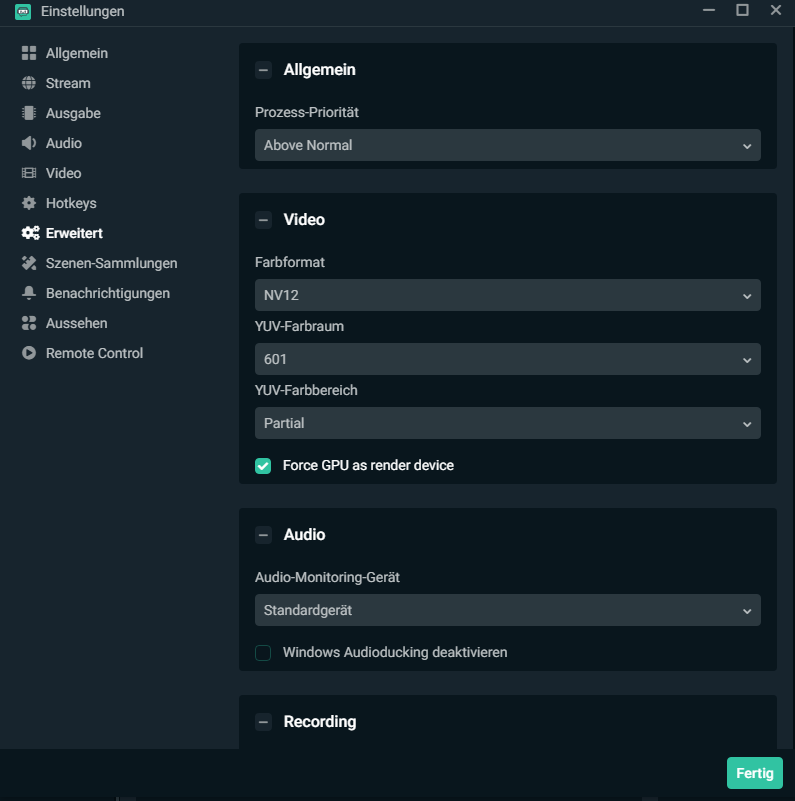Click the Audio speaker icon

tap(29, 143)
